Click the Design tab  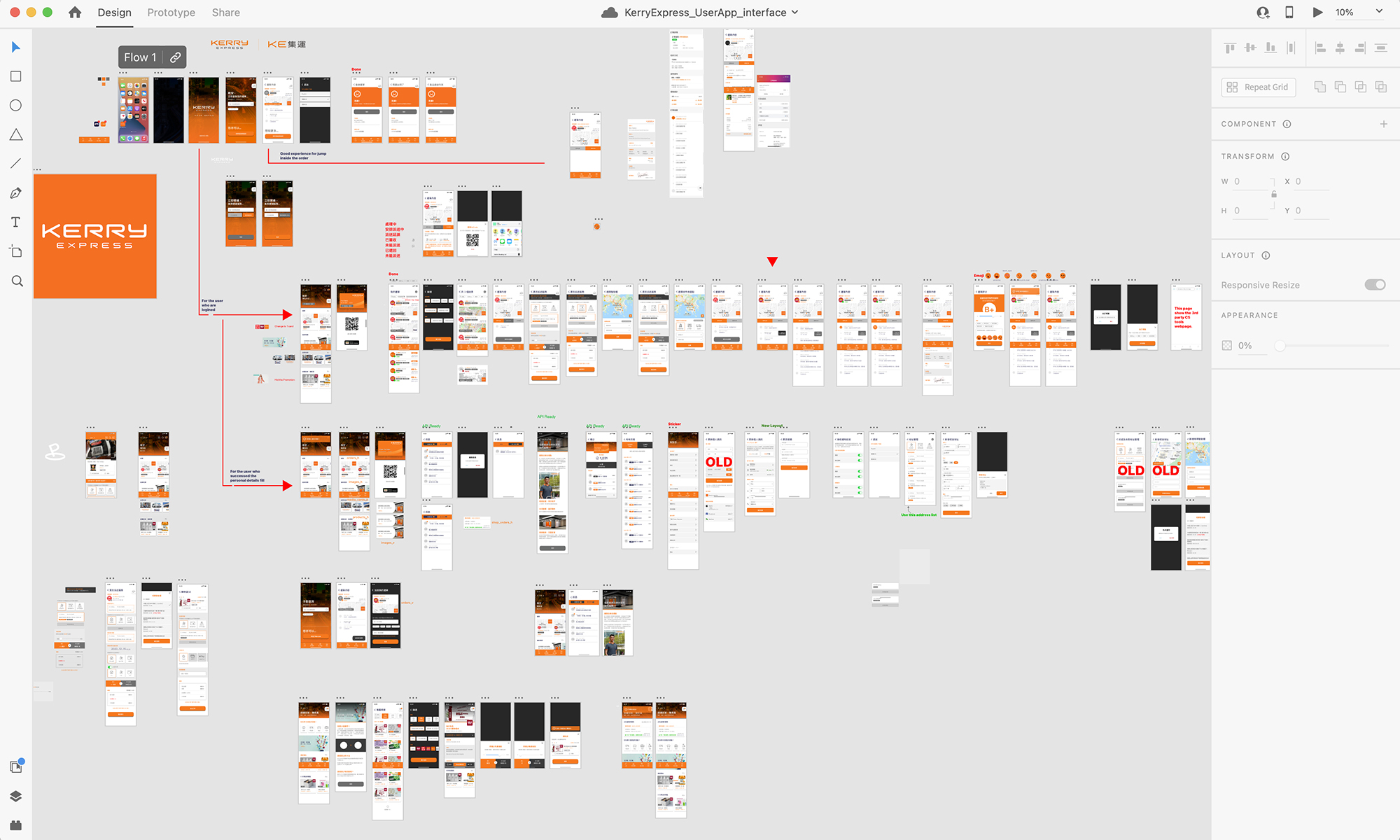(113, 12)
